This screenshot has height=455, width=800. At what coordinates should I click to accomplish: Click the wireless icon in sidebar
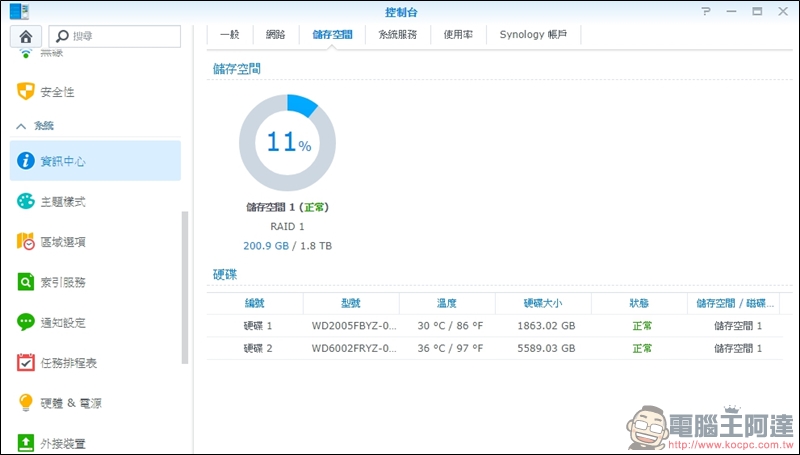pyautogui.click(x=26, y=53)
